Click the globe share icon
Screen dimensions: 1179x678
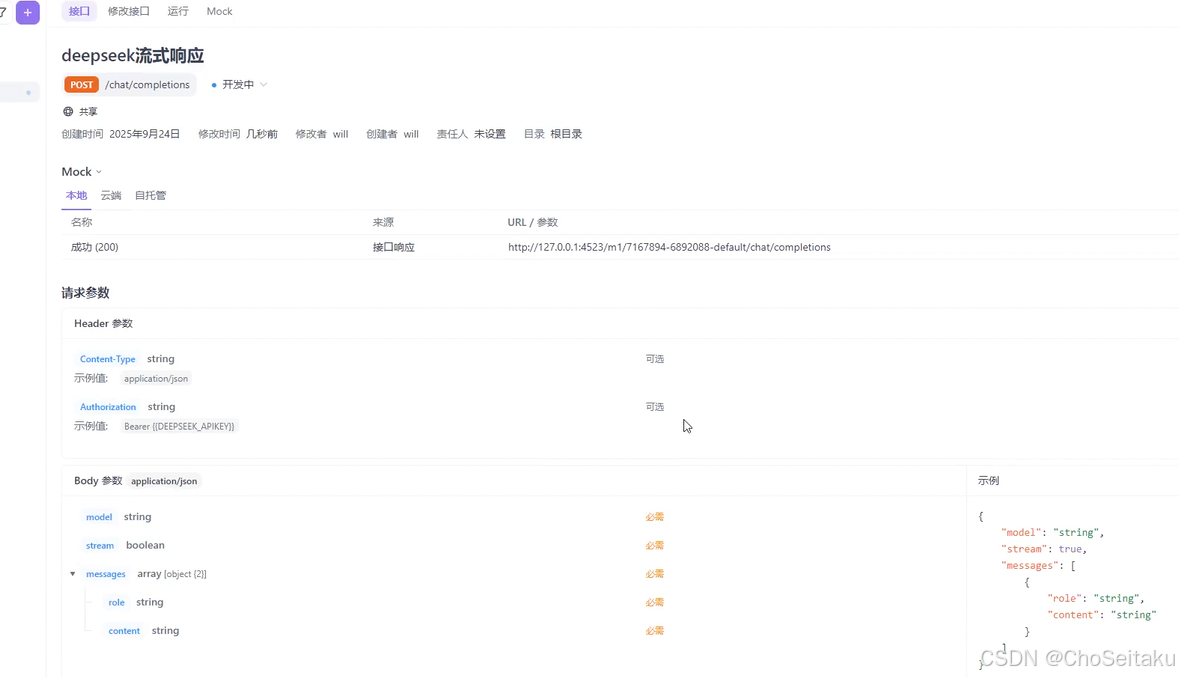[68, 111]
